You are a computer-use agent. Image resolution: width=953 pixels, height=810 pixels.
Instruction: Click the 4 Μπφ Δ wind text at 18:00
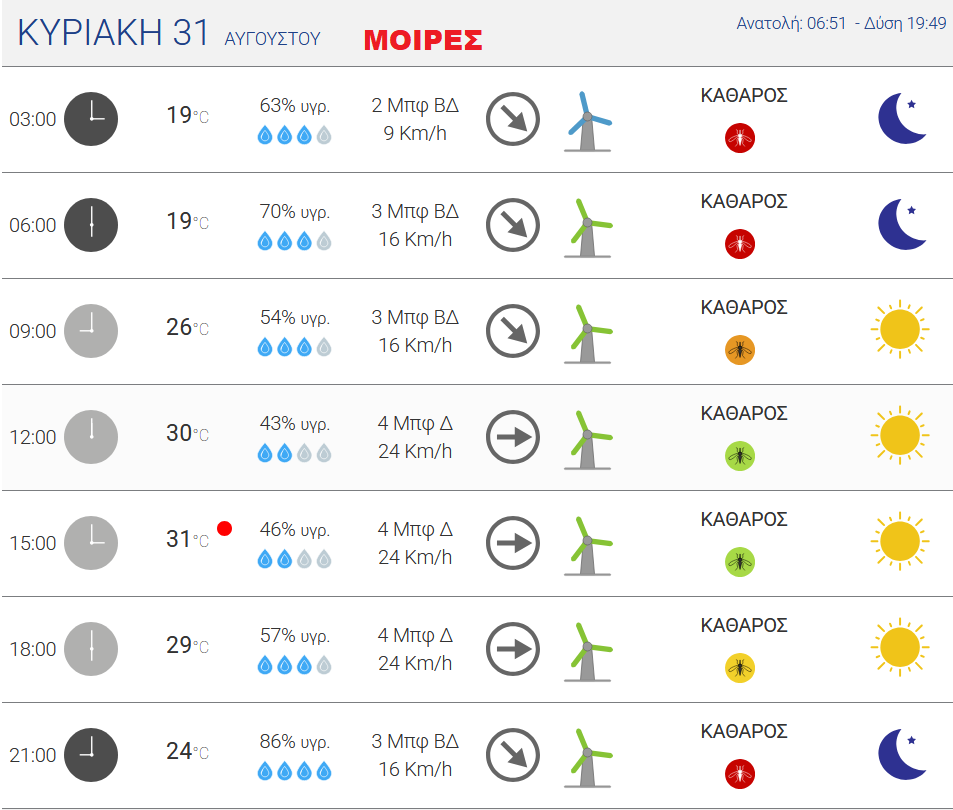click(415, 635)
